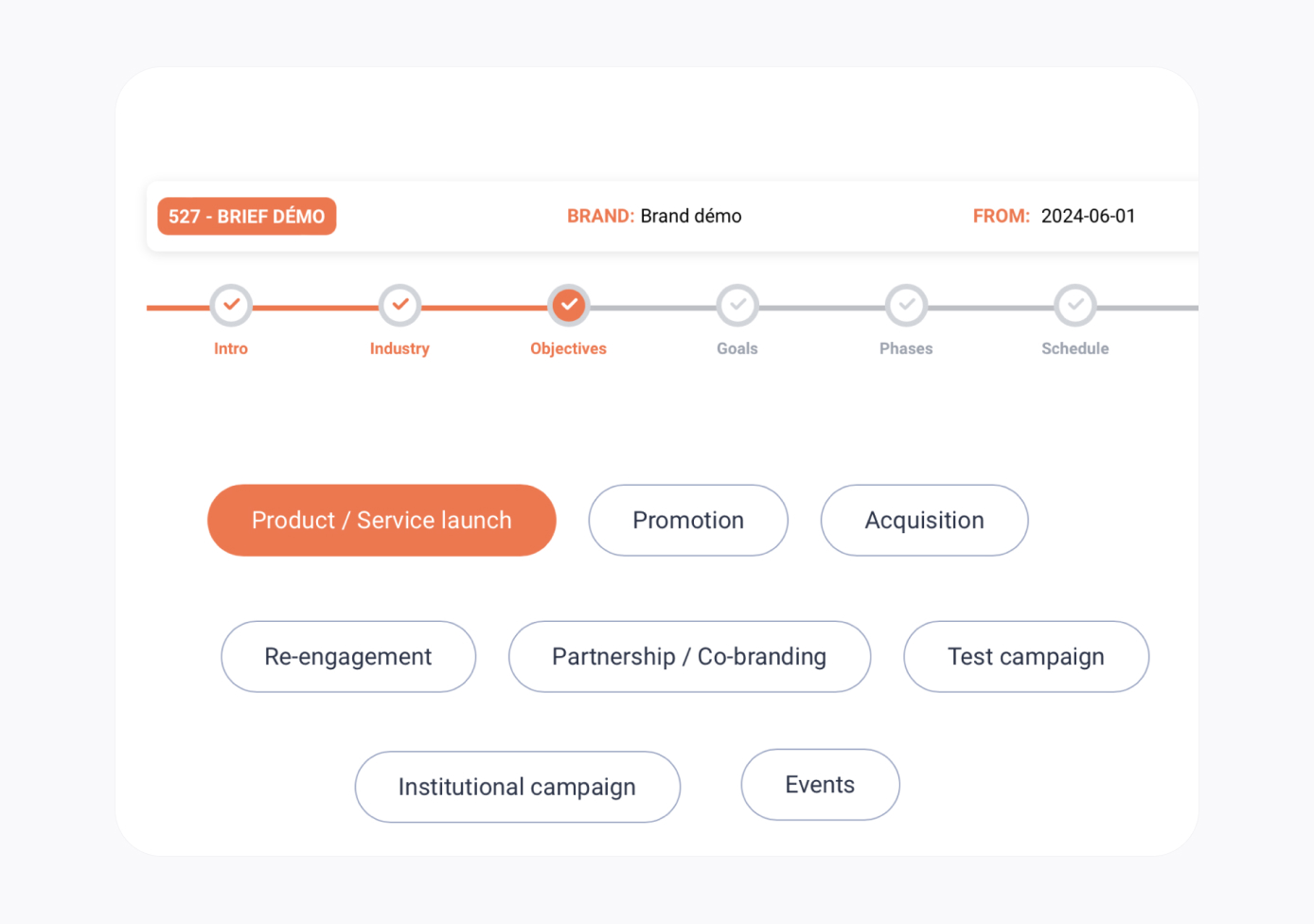The image size is (1314, 924).
Task: Open the Goals step label
Action: (737, 348)
